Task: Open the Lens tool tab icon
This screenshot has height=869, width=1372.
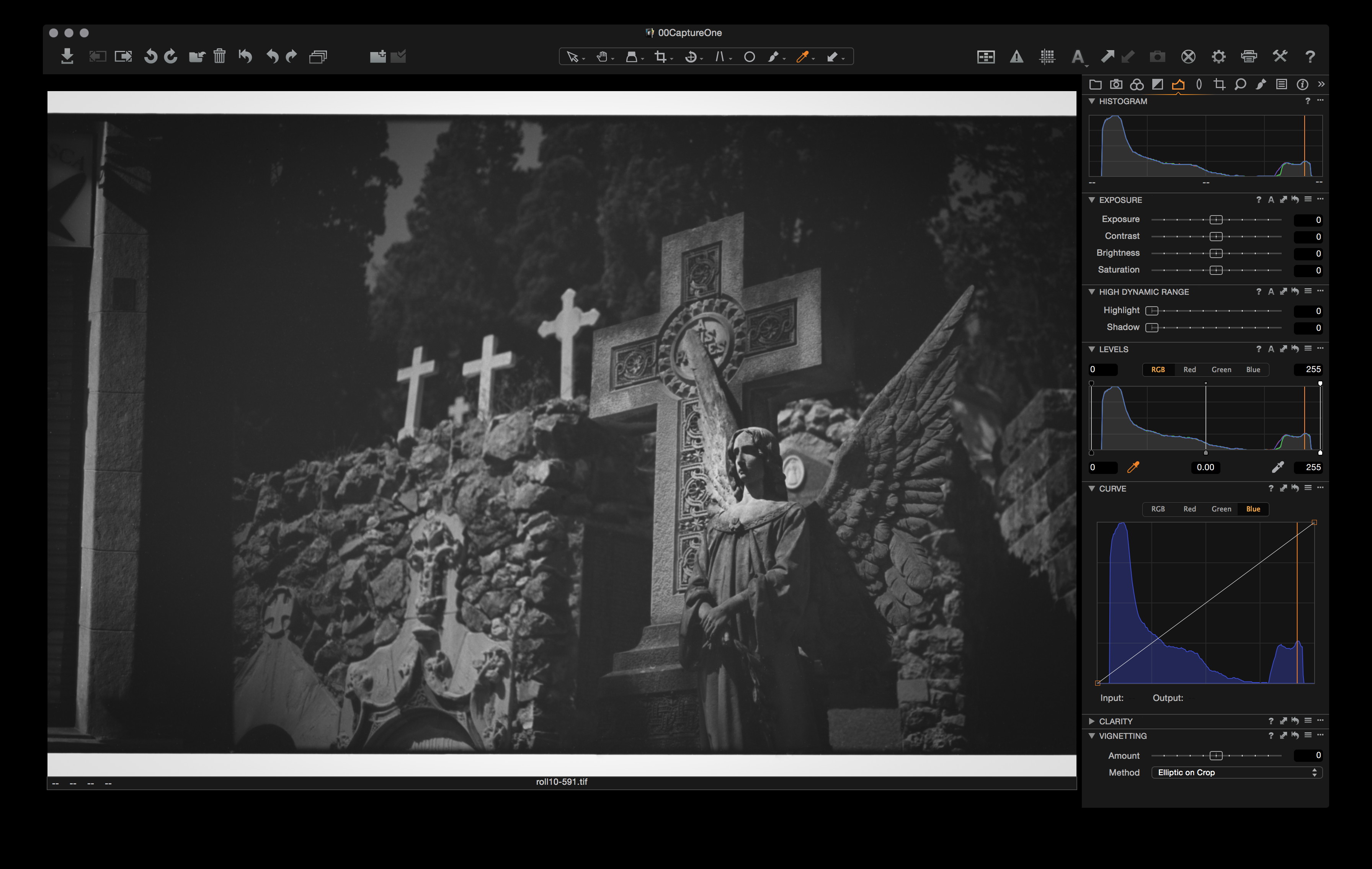Action: (1199, 84)
